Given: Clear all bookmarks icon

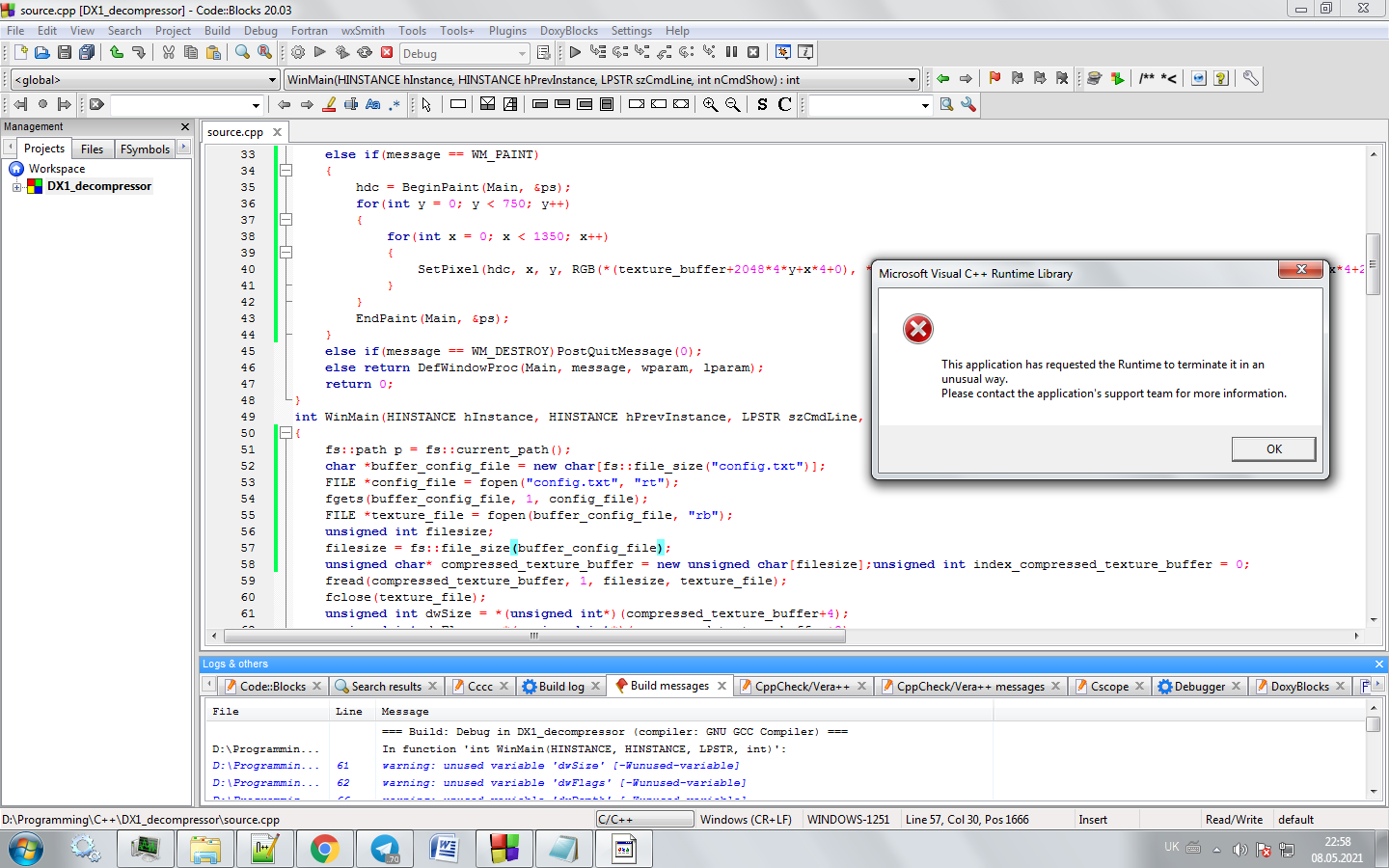Looking at the screenshot, I should point(1062,78).
